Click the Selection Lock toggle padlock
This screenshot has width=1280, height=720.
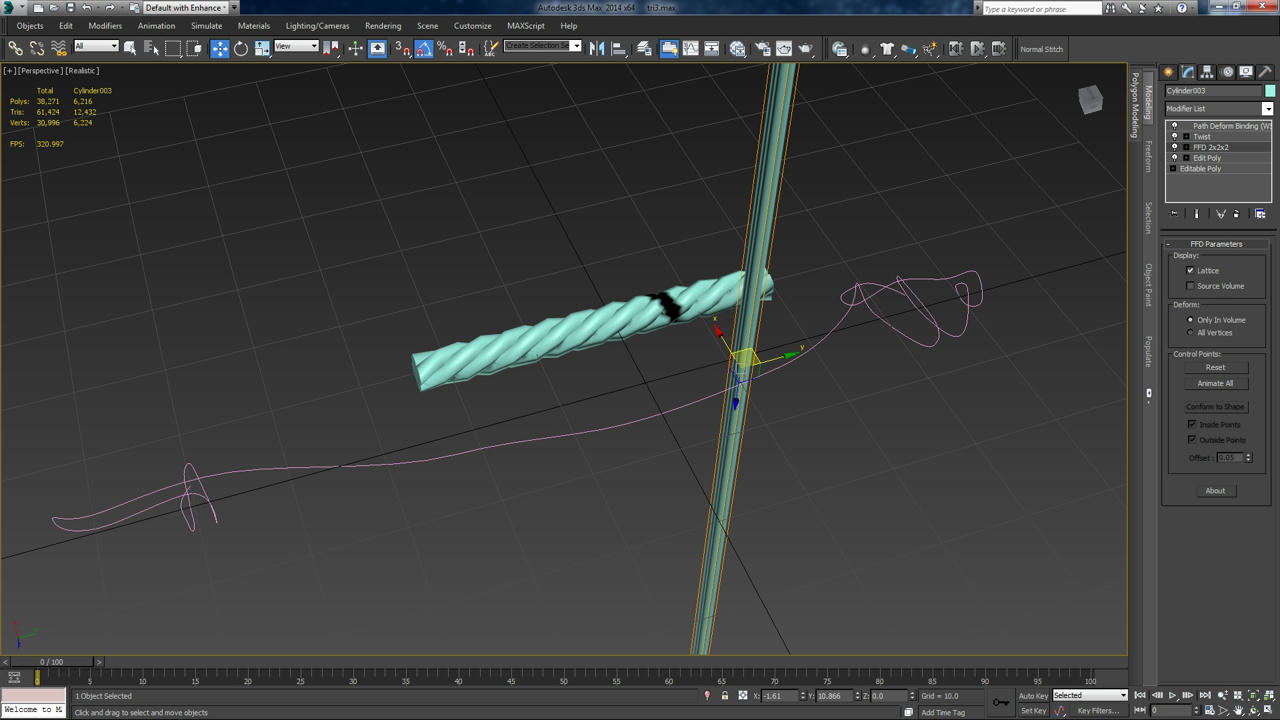[x=725, y=696]
